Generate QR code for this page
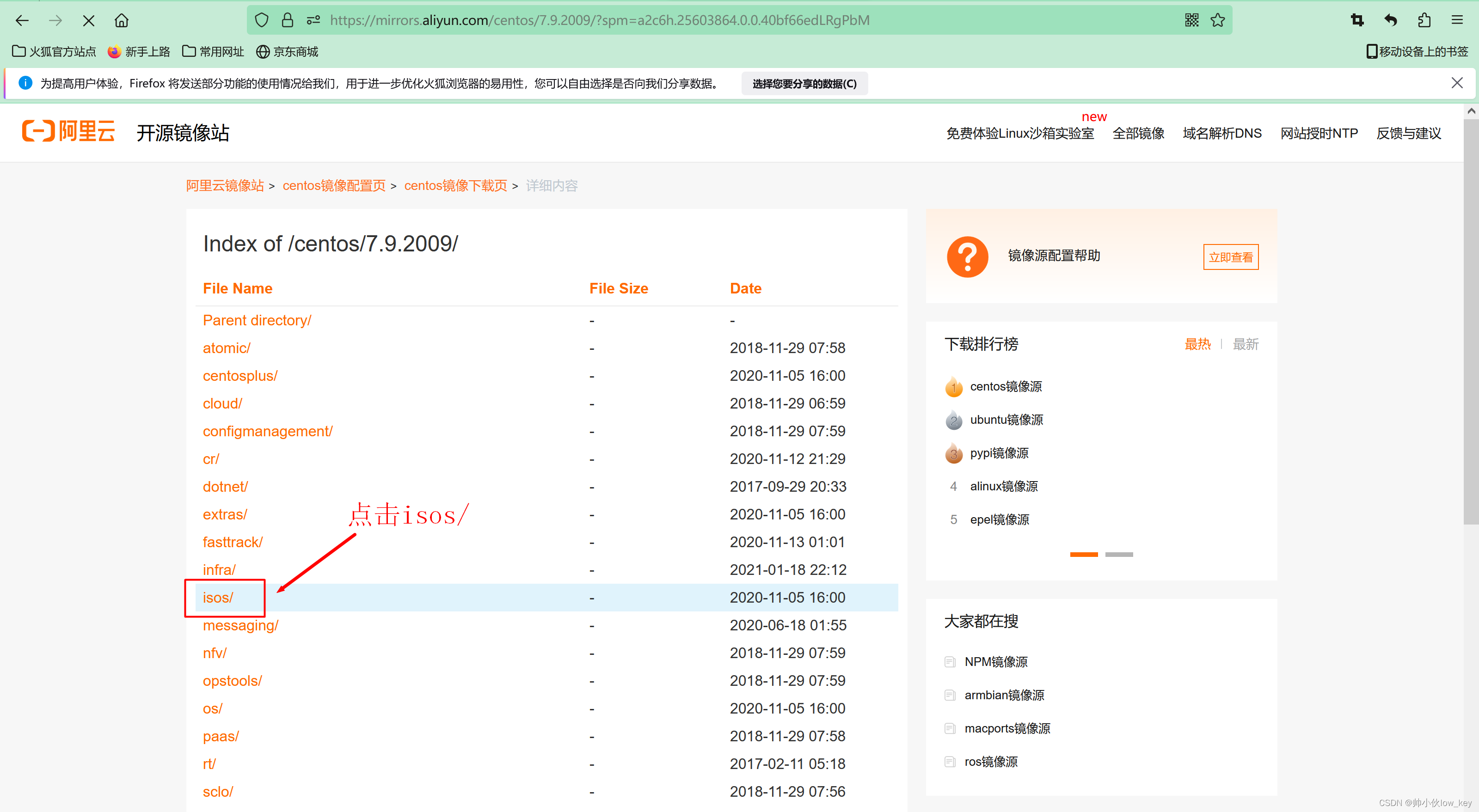1479x812 pixels. [1191, 21]
